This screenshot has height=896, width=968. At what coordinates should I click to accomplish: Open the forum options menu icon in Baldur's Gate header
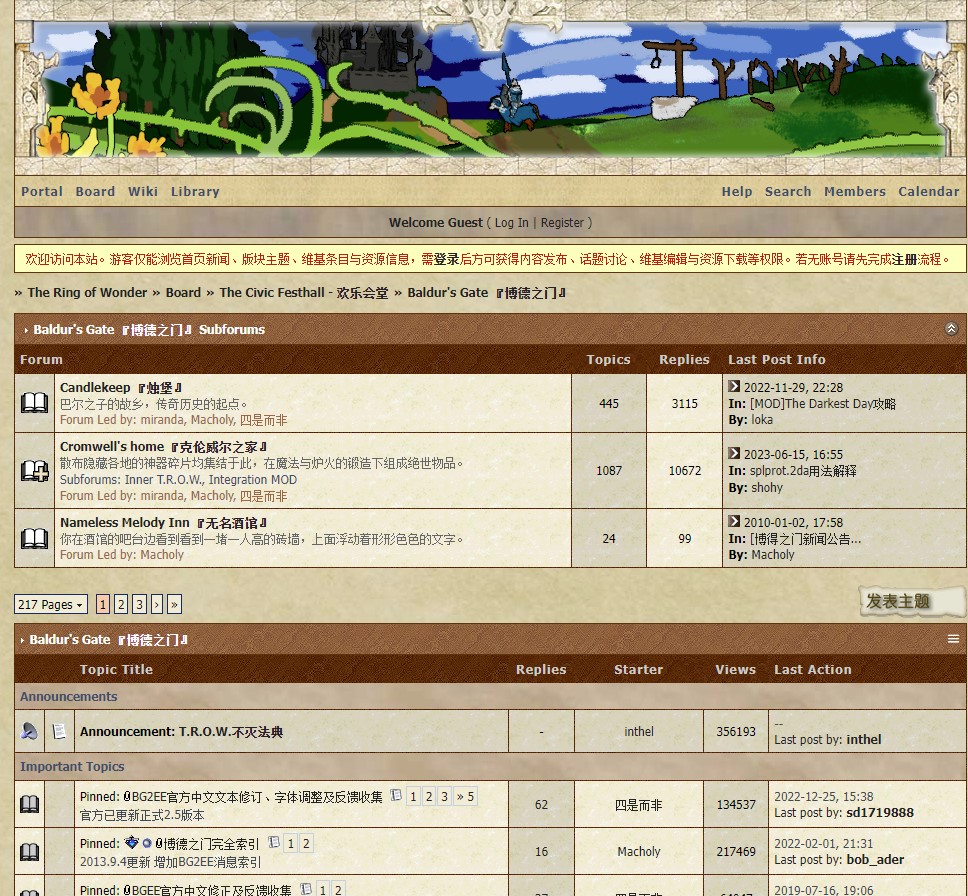(x=953, y=639)
